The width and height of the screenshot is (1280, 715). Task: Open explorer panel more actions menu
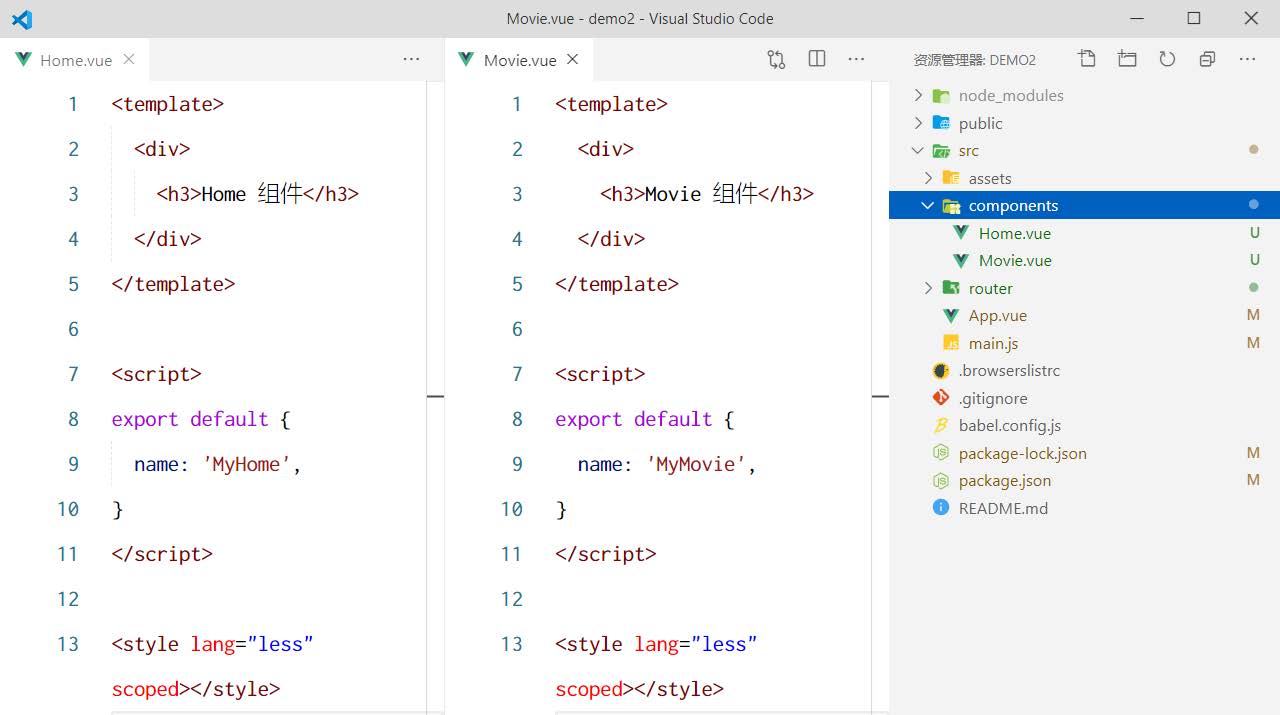pyautogui.click(x=1247, y=59)
